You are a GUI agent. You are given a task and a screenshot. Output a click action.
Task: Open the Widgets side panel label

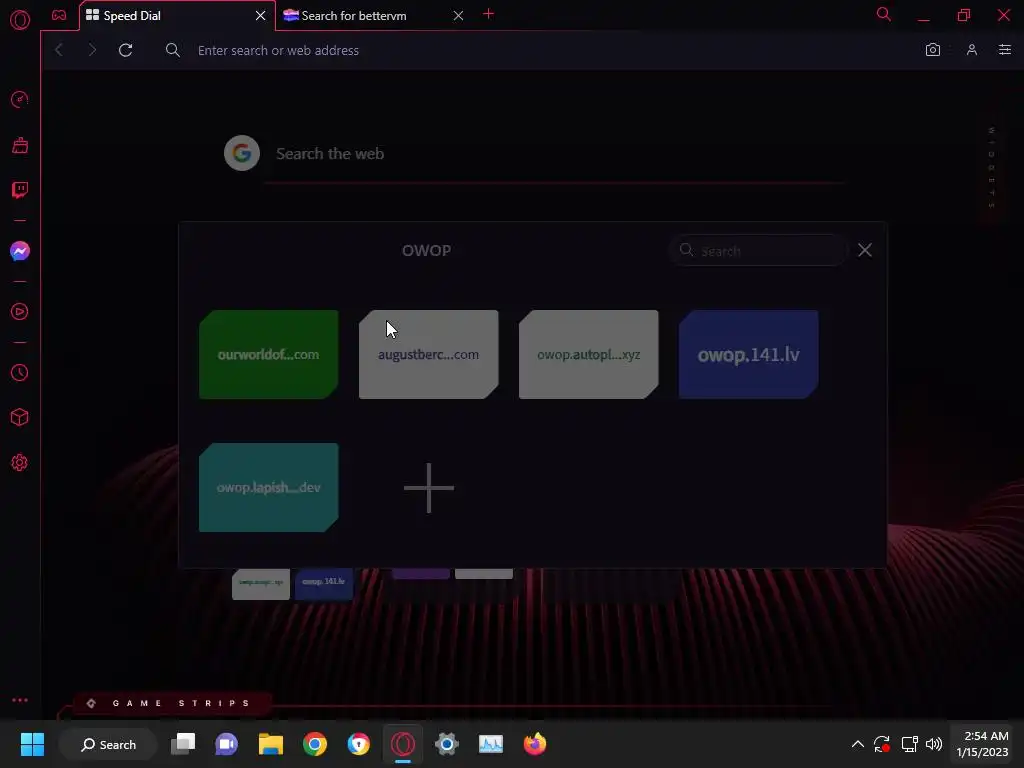[991, 168]
